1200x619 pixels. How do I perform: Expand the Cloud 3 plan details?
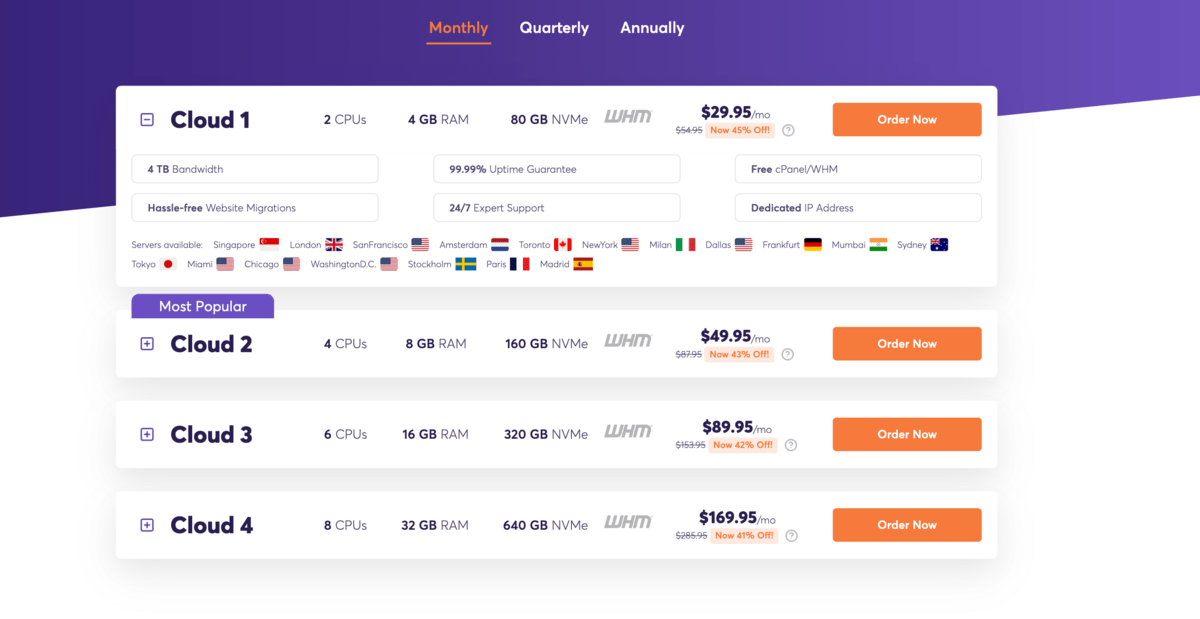(147, 434)
